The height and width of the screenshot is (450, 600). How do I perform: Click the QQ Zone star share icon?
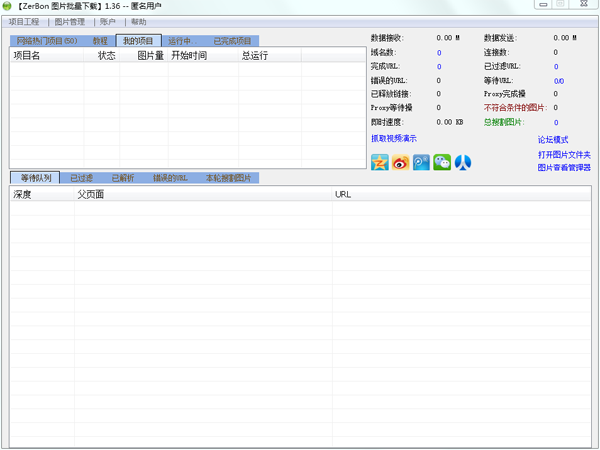(379, 162)
